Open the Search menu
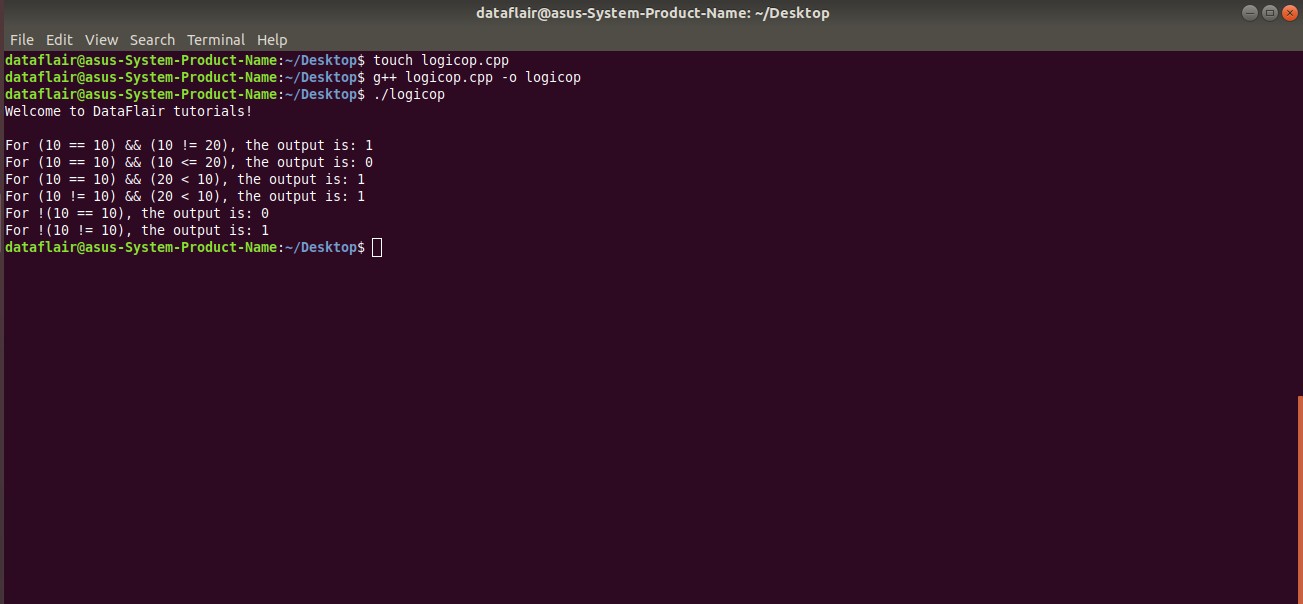This screenshot has height=604, width=1303. 152,40
